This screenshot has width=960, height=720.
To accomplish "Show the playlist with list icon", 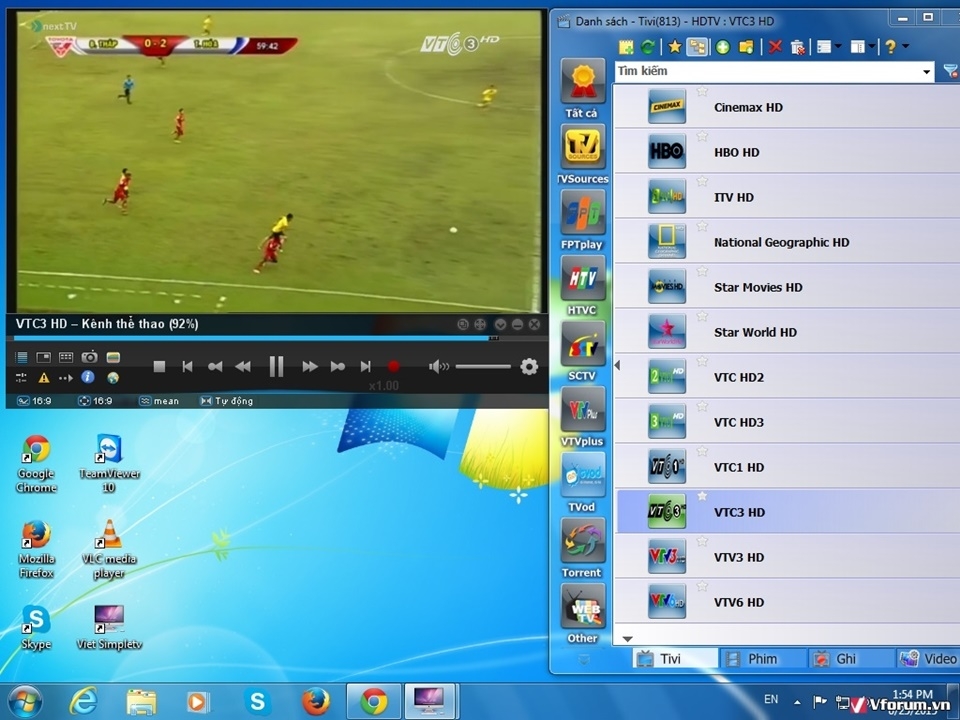I will (x=21, y=357).
